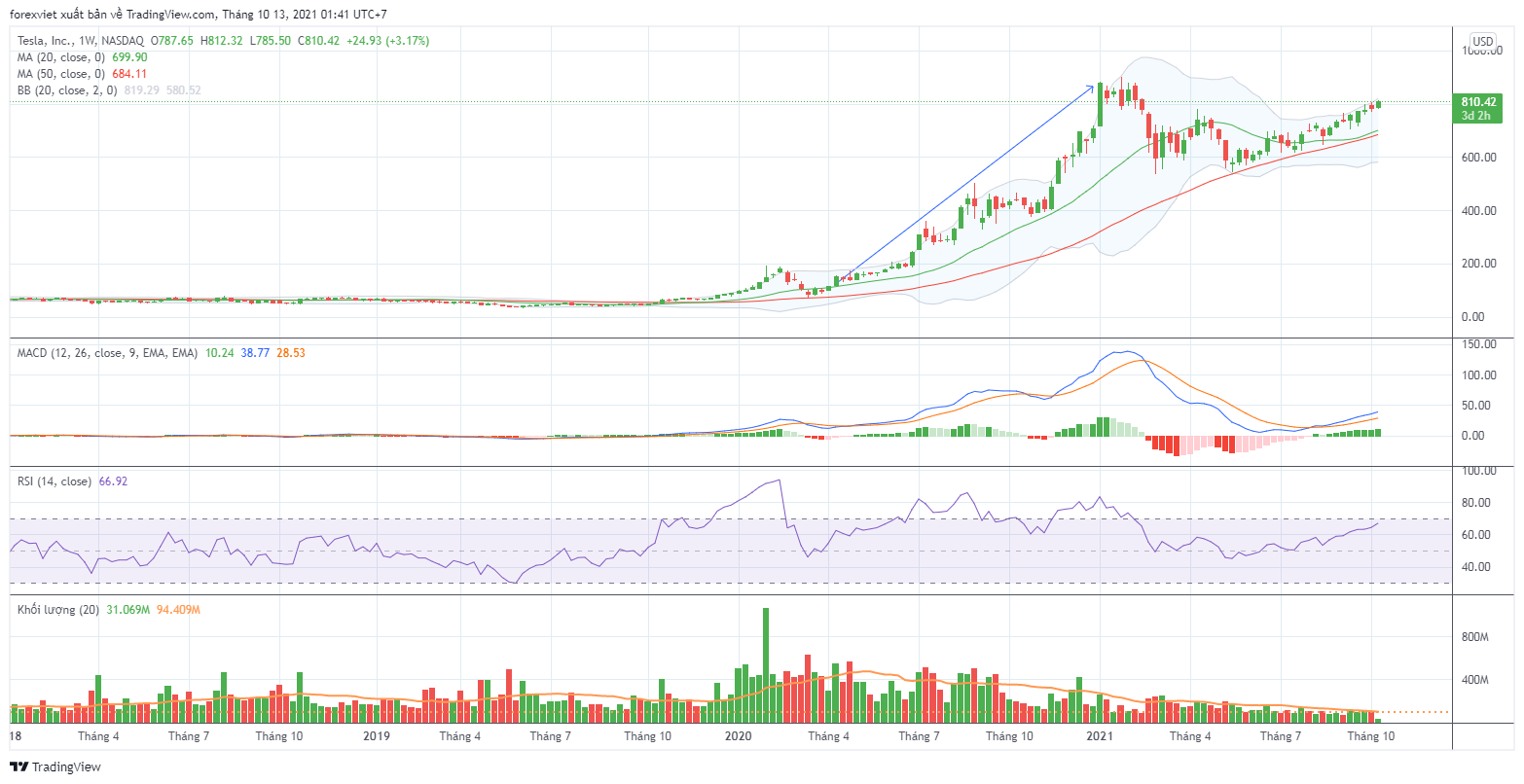Viewport: 1524px width, 784px height.
Task: Click the 150.00 label on MACD axis
Action: point(1478,344)
